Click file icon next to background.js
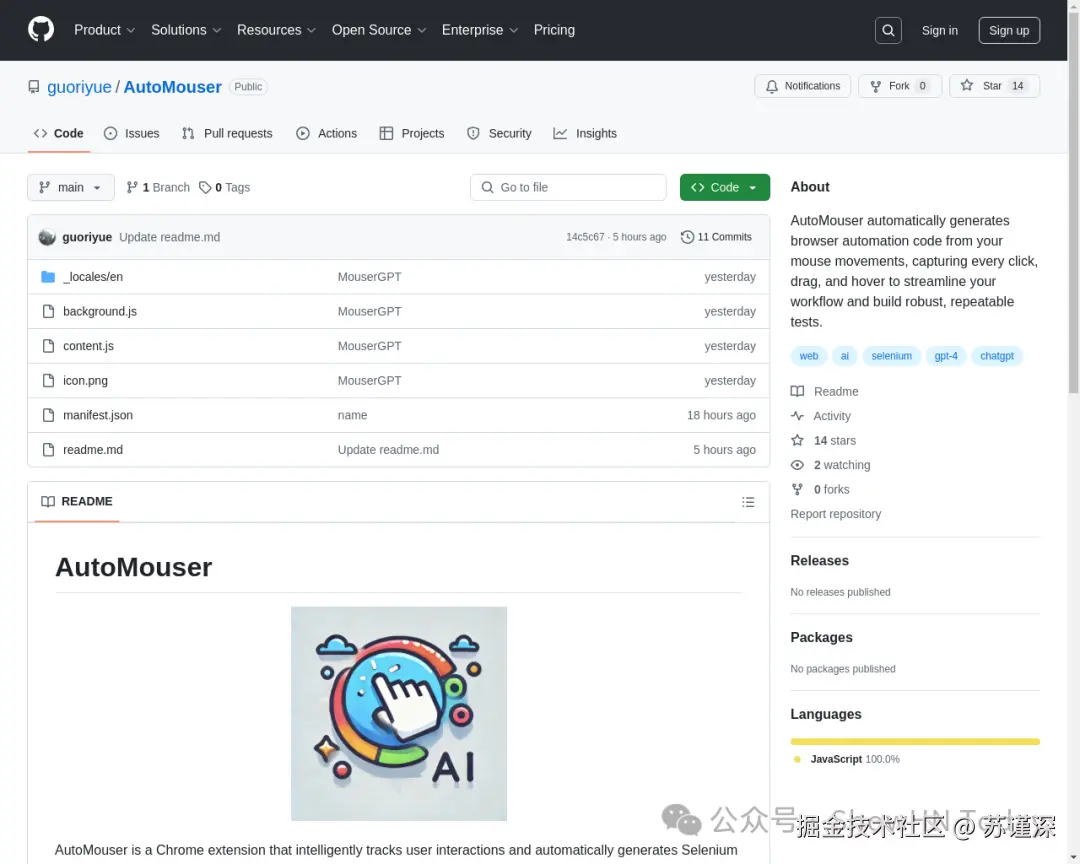The image size is (1080, 864). coord(48,311)
